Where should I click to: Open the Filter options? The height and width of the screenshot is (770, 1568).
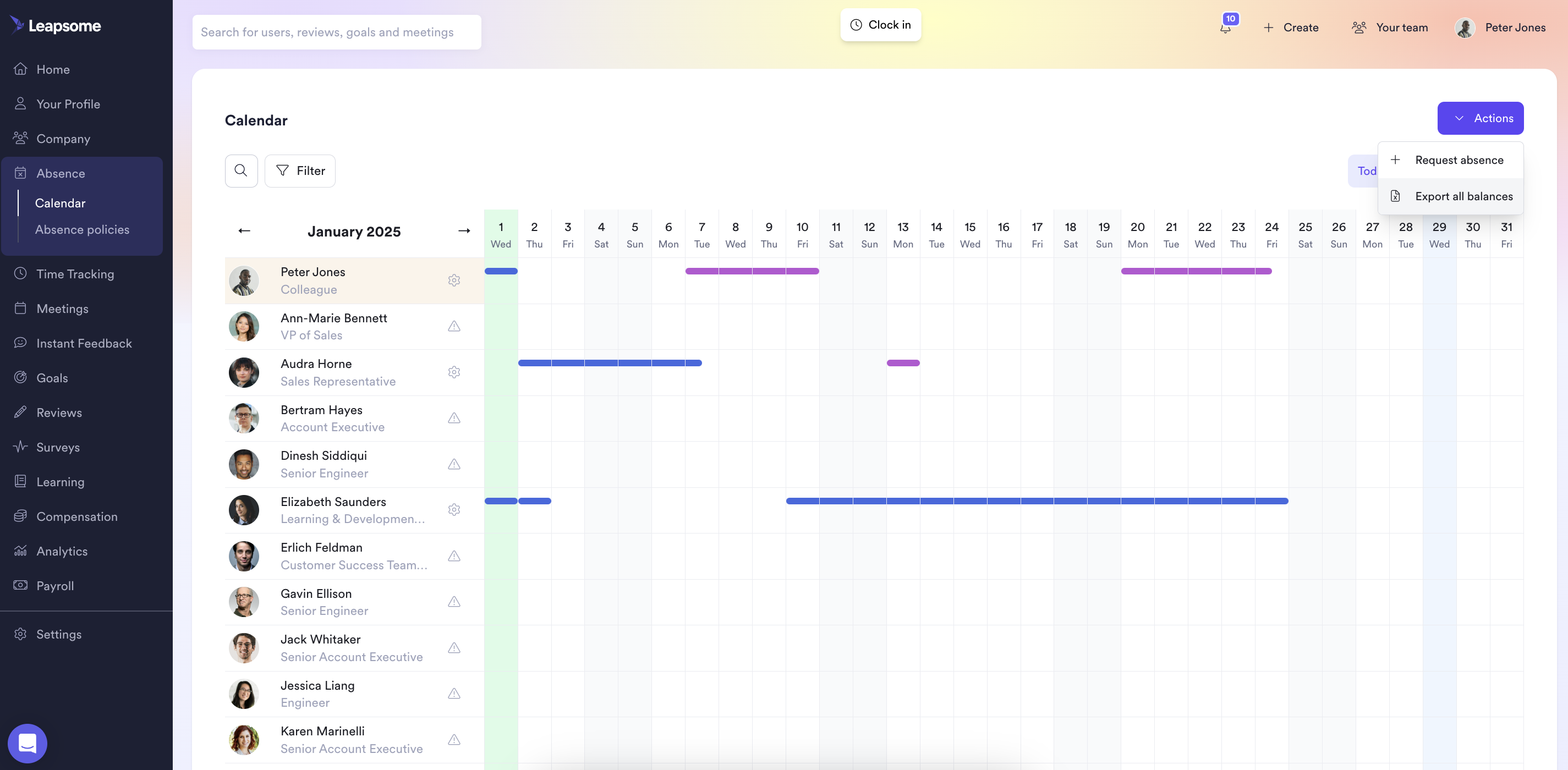[x=300, y=171]
